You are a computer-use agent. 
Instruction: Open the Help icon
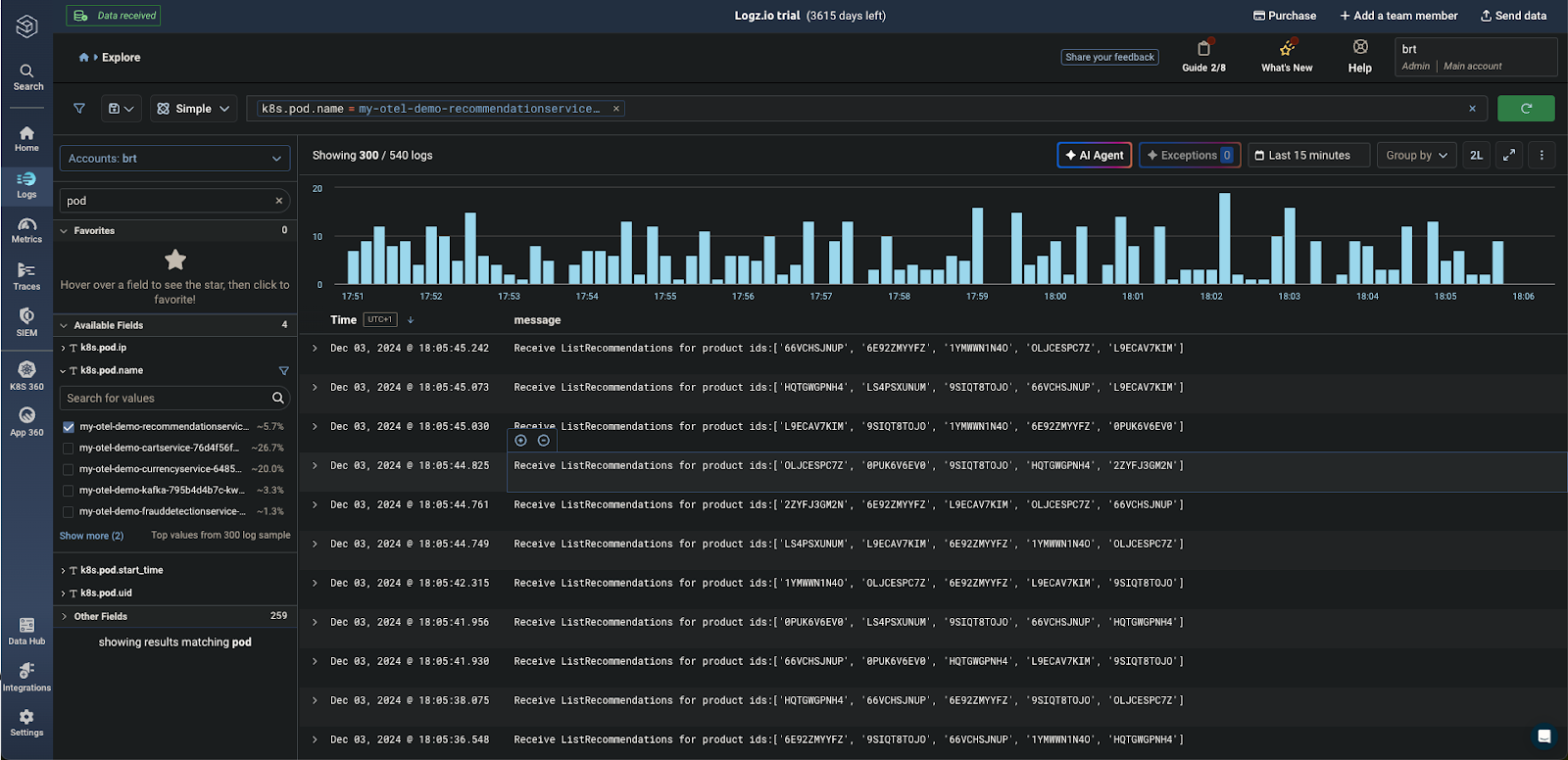coord(1360,57)
